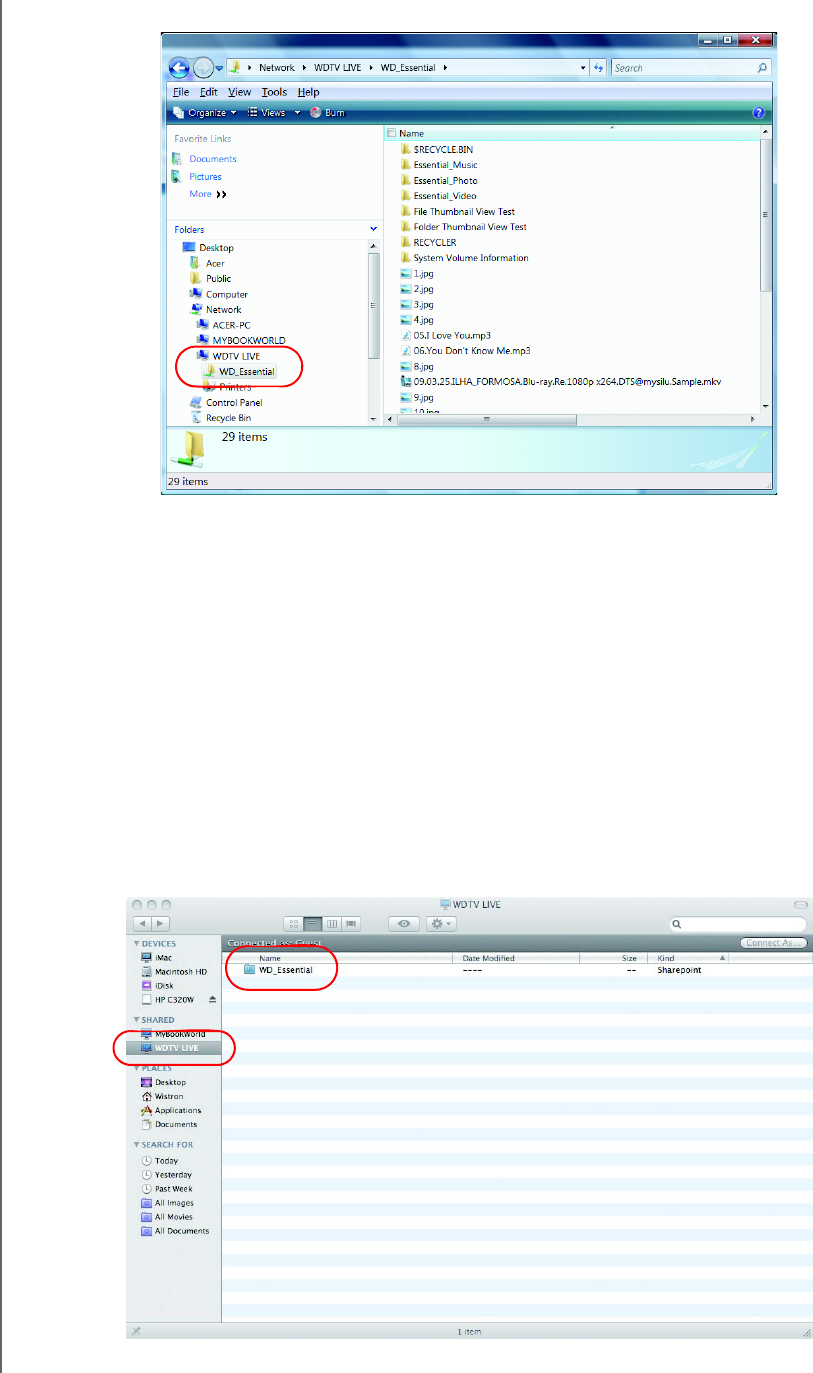
Task: Select the Essential_Music folder
Action: coord(438,165)
